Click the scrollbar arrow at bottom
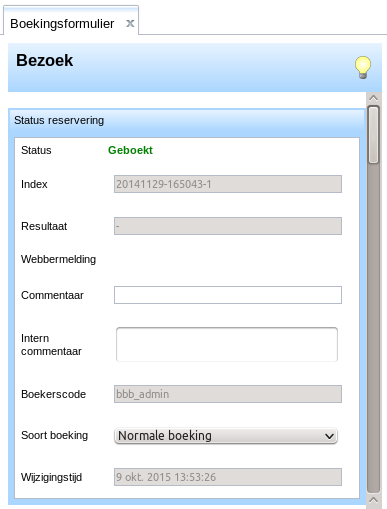Viewport: 387px width, 509px height. (373, 500)
